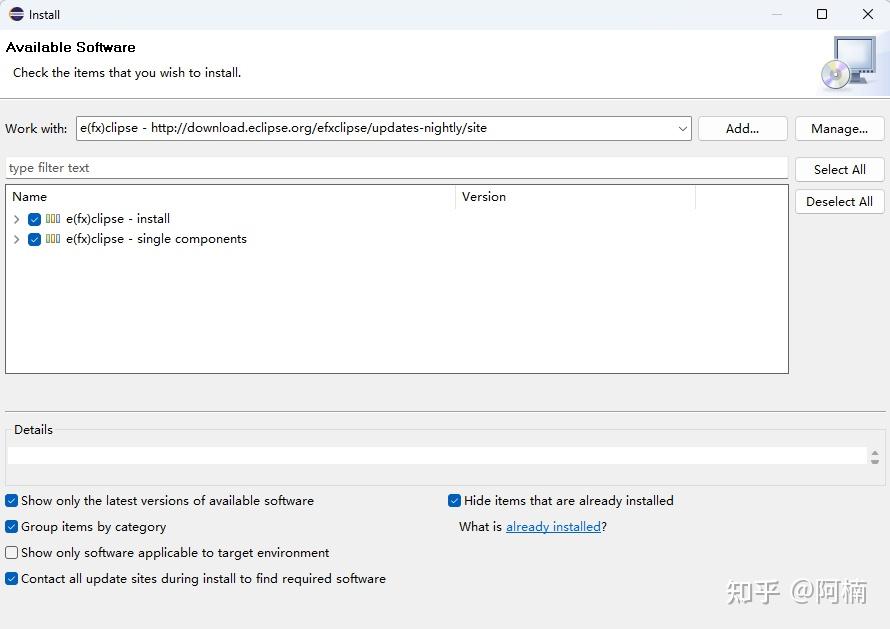Expand e(fx)clipse - single components node

pos(17,239)
